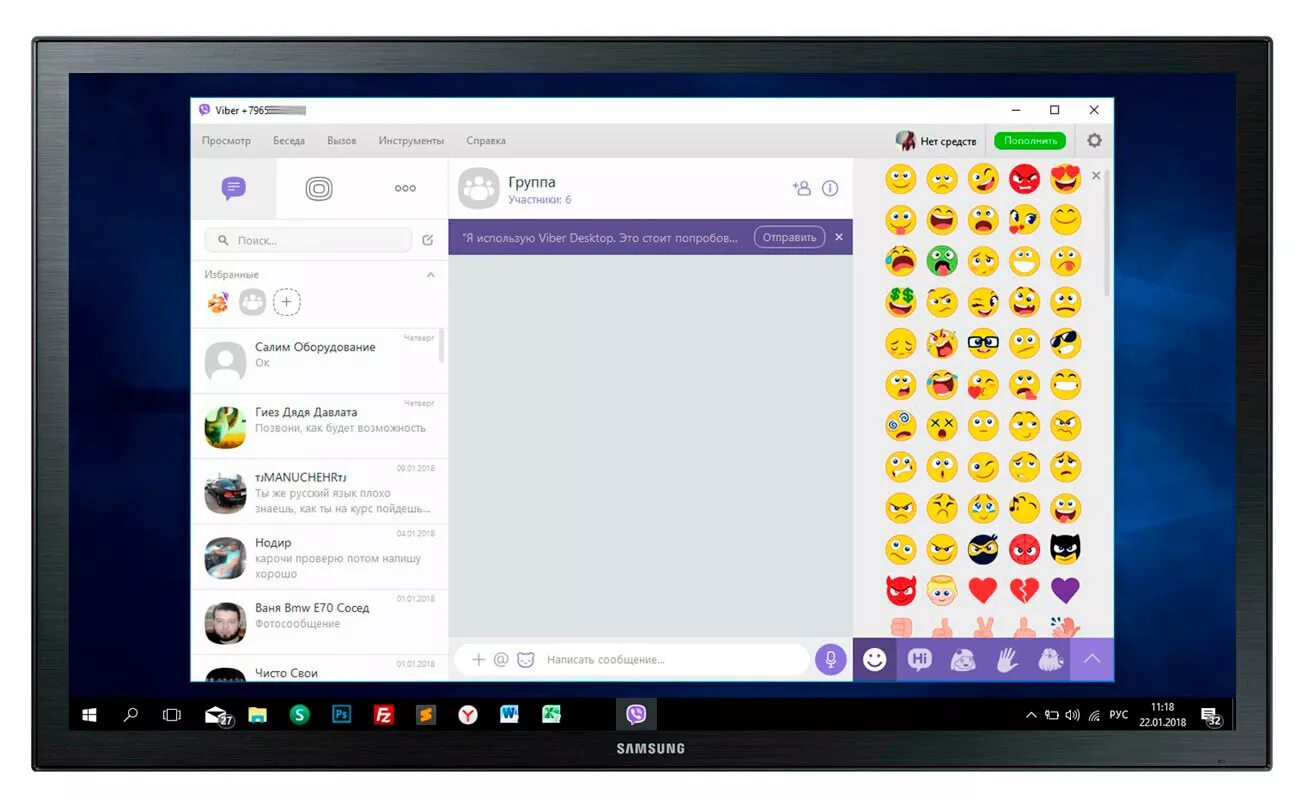Open Viber from the Windows taskbar
Viewport: 1303px width, 800px height.
tap(636, 714)
